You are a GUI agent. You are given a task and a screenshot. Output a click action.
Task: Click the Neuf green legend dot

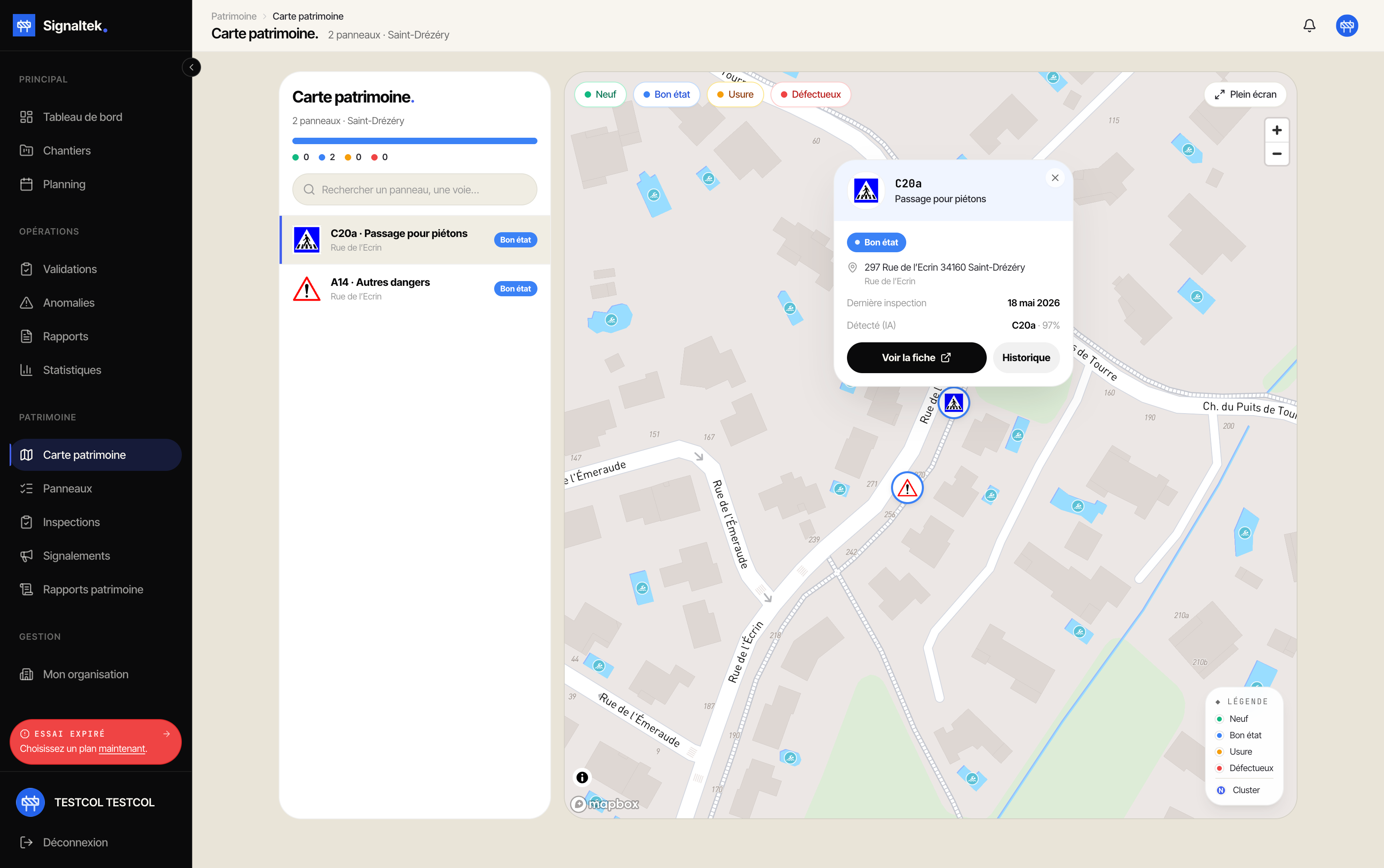pyautogui.click(x=1219, y=719)
